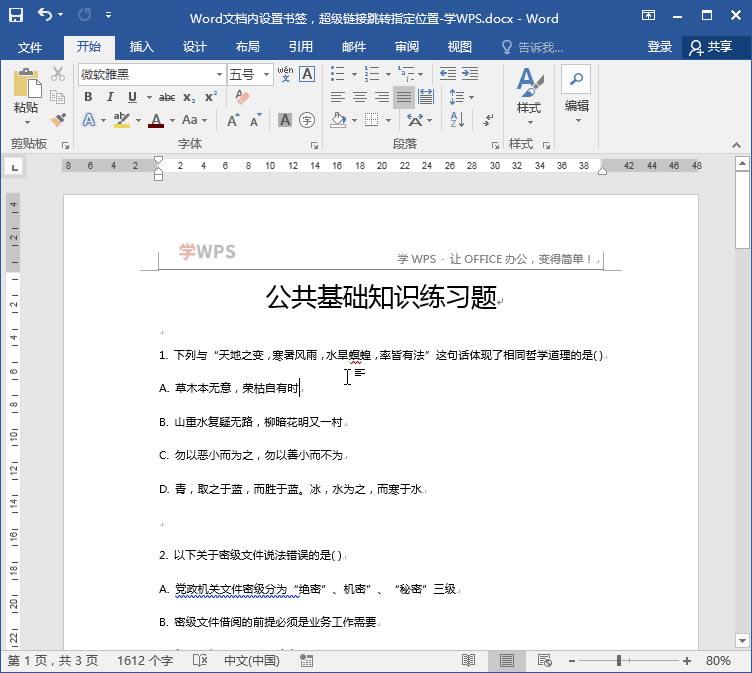Image resolution: width=752 pixels, height=673 pixels.
Task: Toggle Bold formatting
Action: tap(88, 97)
